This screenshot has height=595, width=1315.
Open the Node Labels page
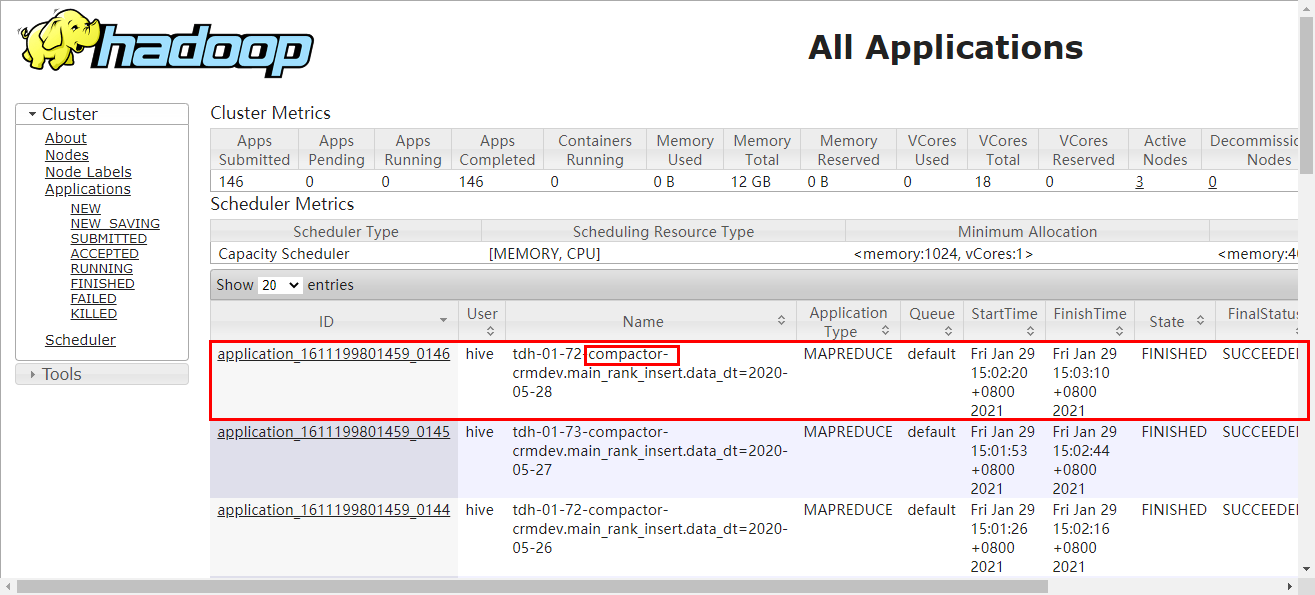point(88,171)
